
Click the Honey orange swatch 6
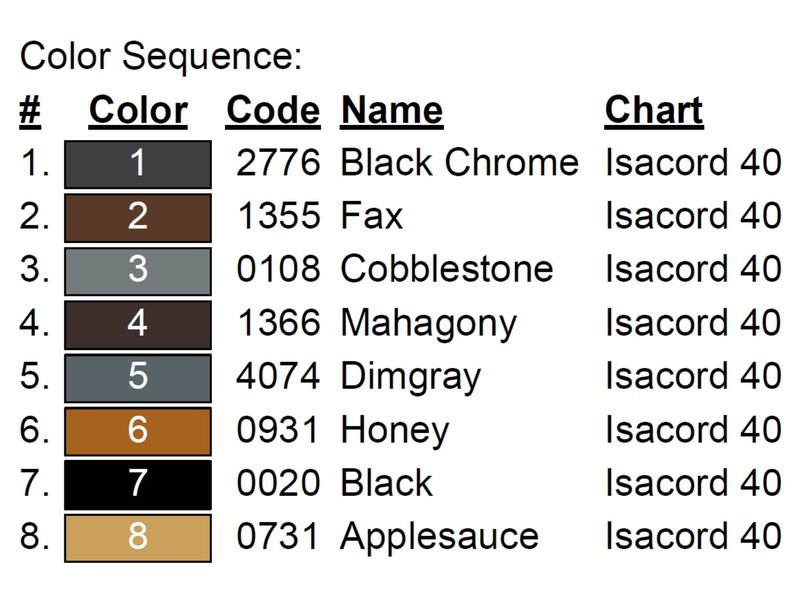click(x=138, y=431)
